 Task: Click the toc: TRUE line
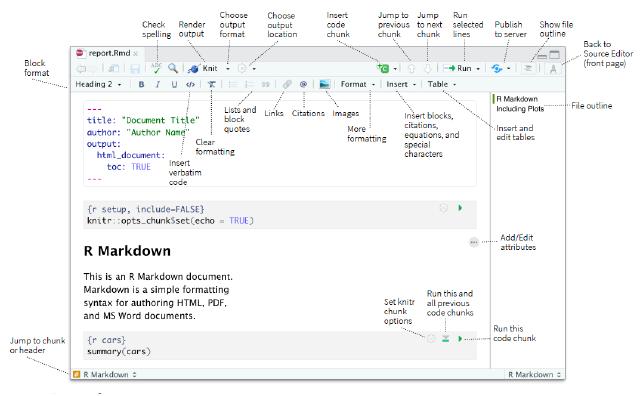tap(129, 167)
